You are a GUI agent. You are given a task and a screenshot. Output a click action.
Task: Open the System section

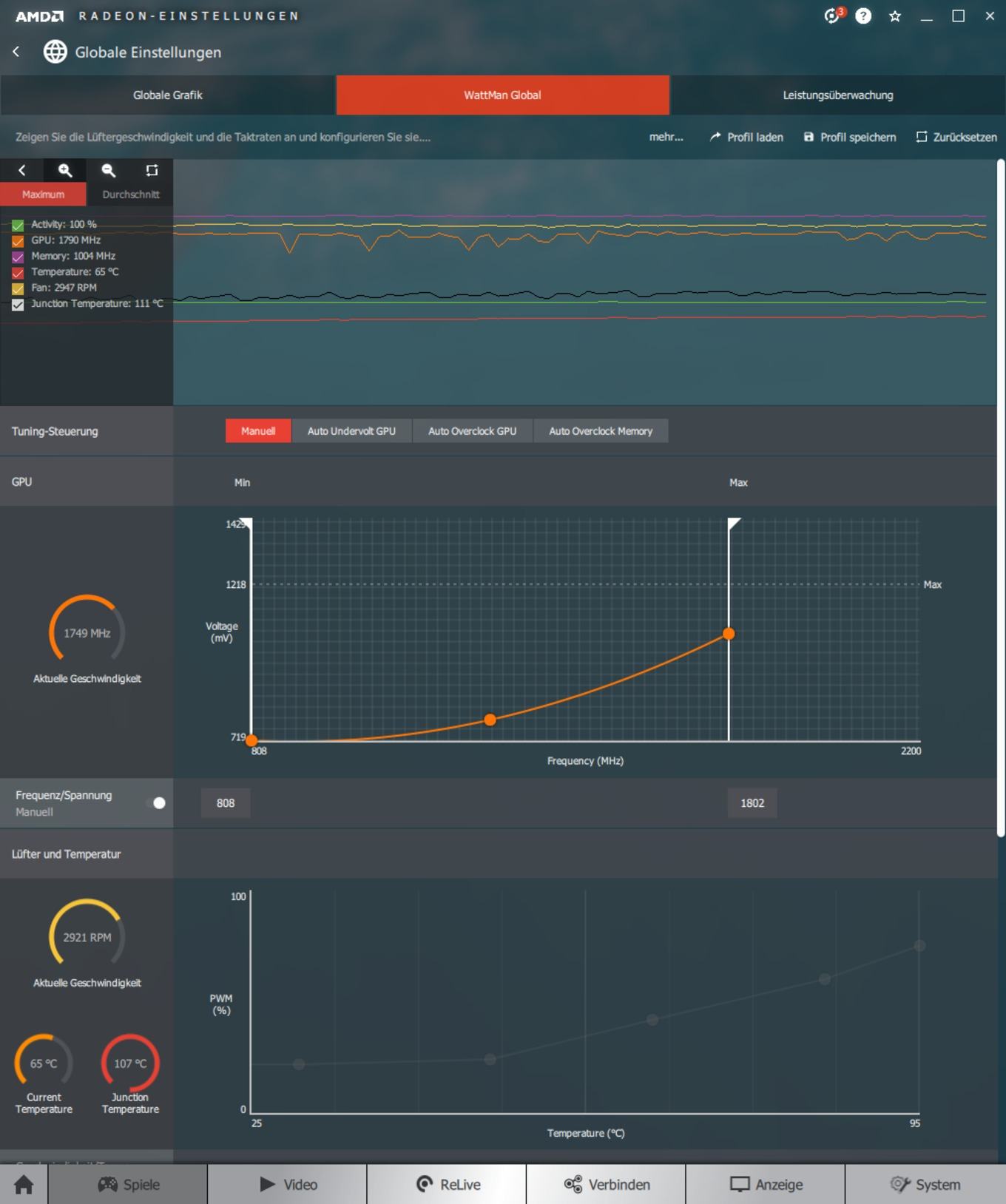tap(925, 1184)
